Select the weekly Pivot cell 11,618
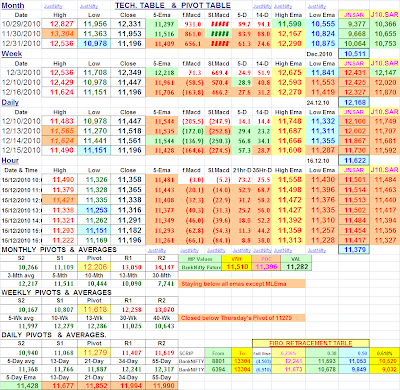The image size is (400, 390). coord(95,309)
